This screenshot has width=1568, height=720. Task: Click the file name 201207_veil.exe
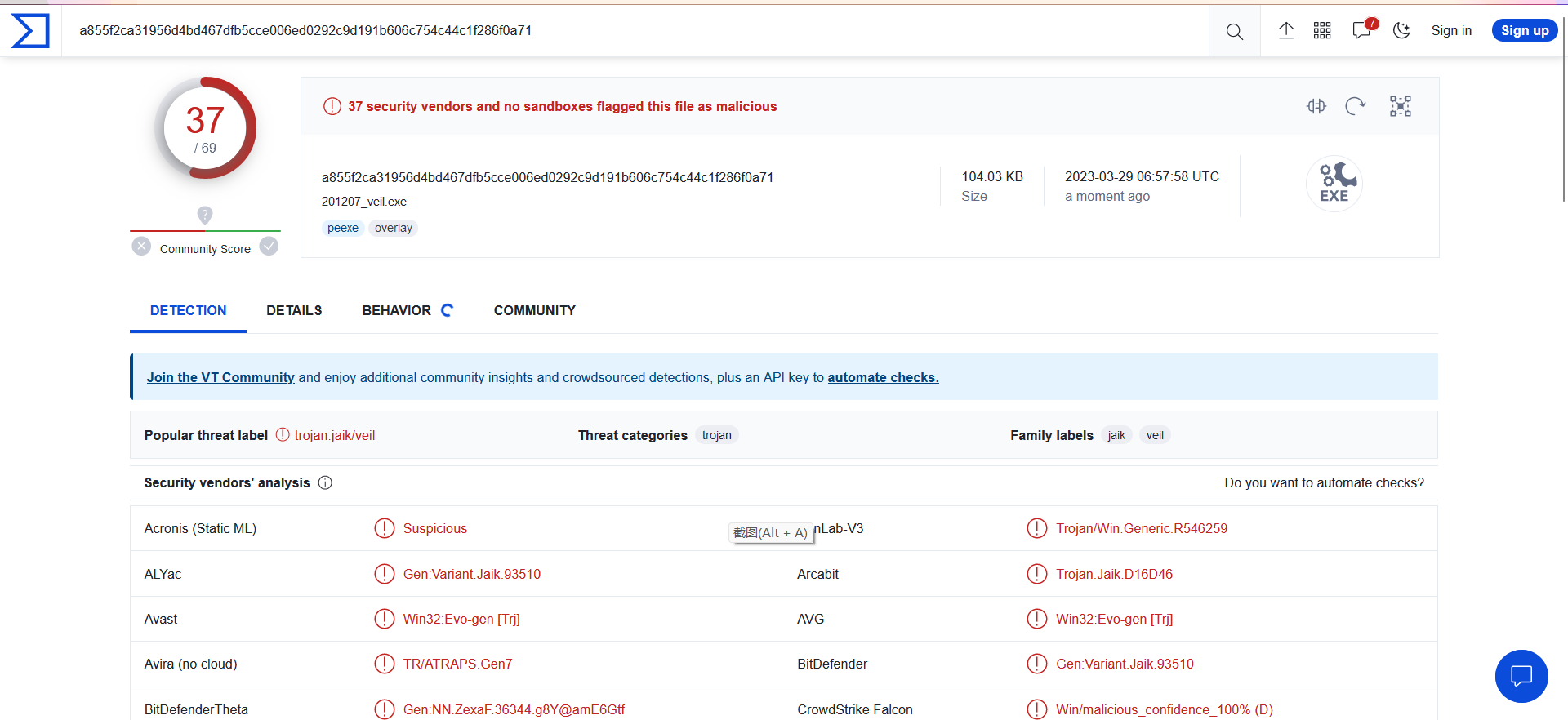pyautogui.click(x=364, y=202)
